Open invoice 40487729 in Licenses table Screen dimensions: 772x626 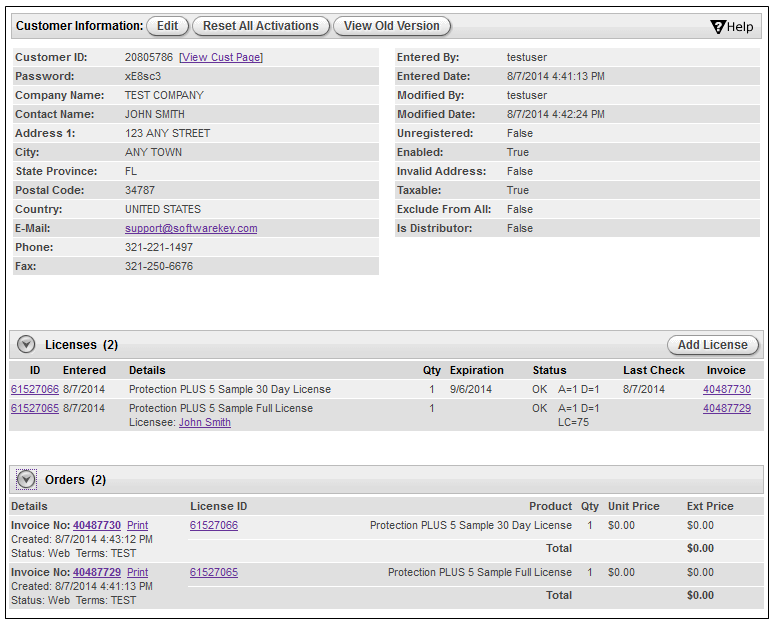726,409
